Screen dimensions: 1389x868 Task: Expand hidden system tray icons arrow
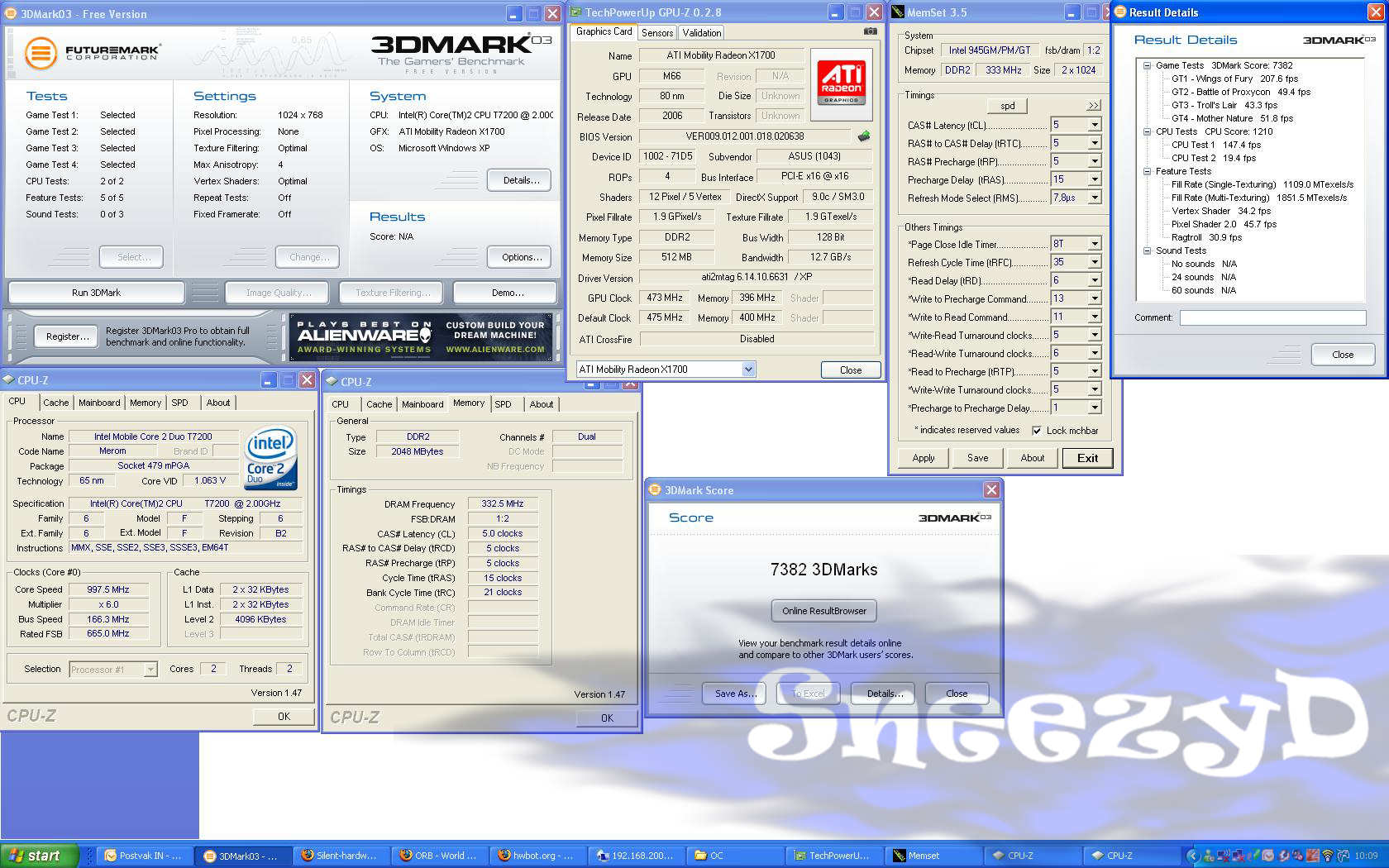(x=1192, y=856)
